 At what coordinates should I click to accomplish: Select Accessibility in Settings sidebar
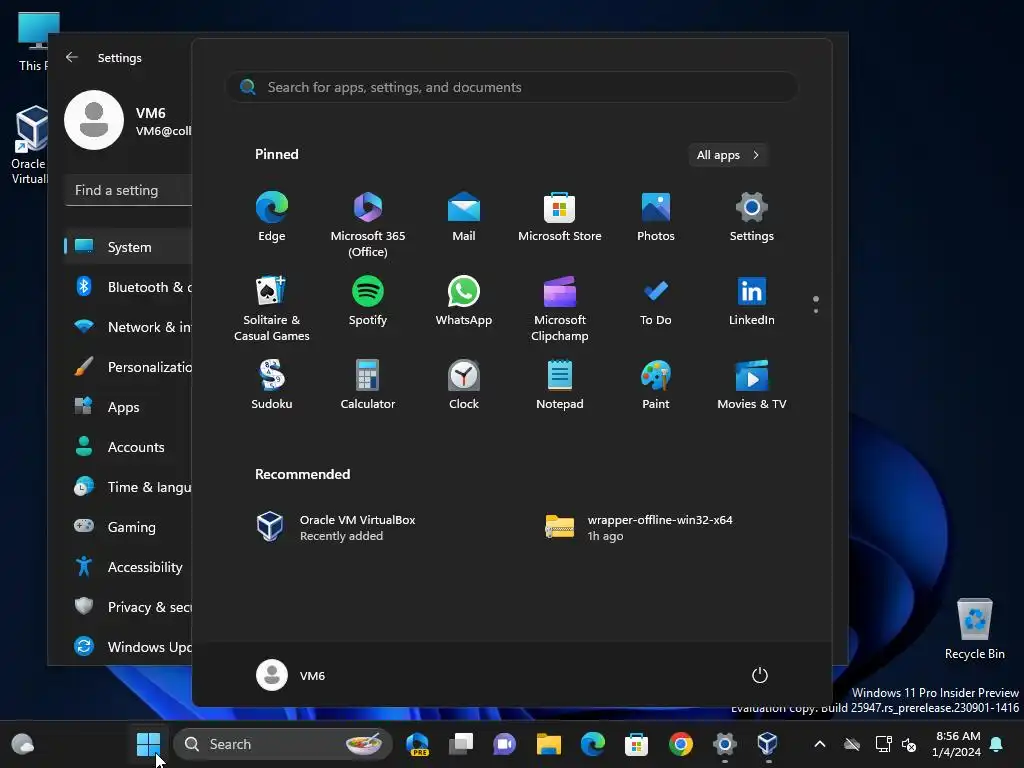pyautogui.click(x=129, y=567)
